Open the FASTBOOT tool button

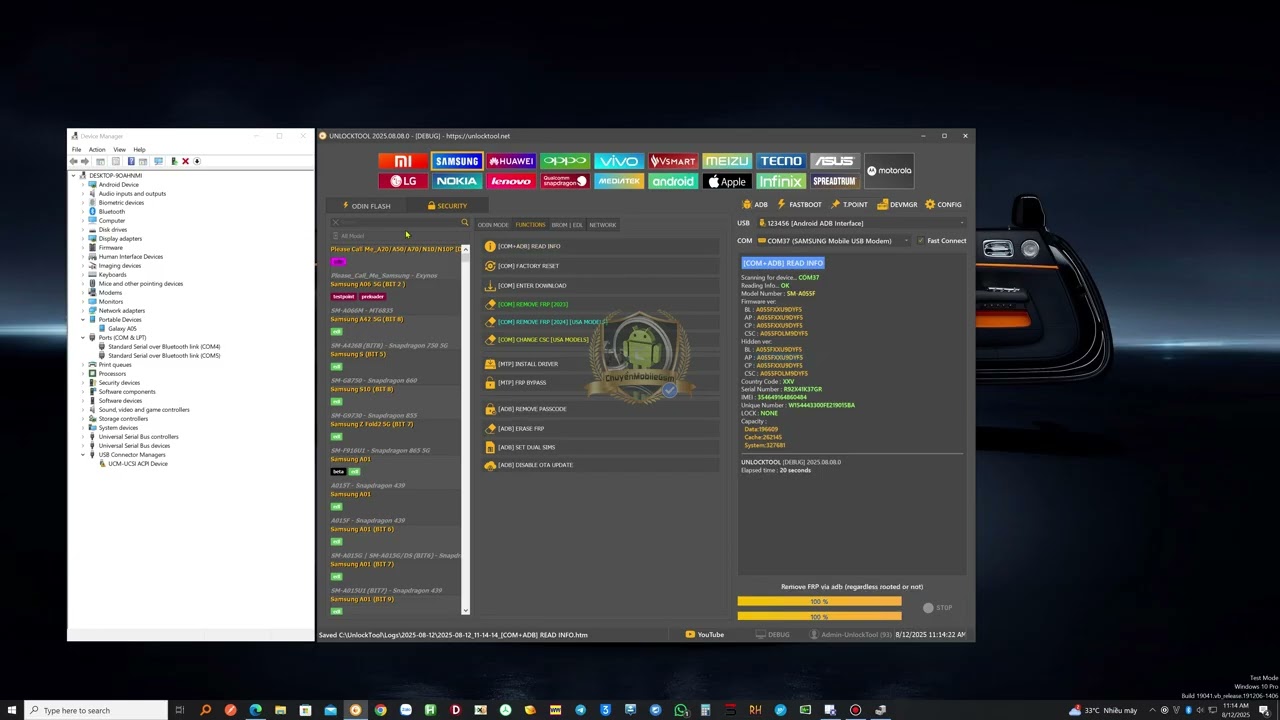[x=799, y=205]
